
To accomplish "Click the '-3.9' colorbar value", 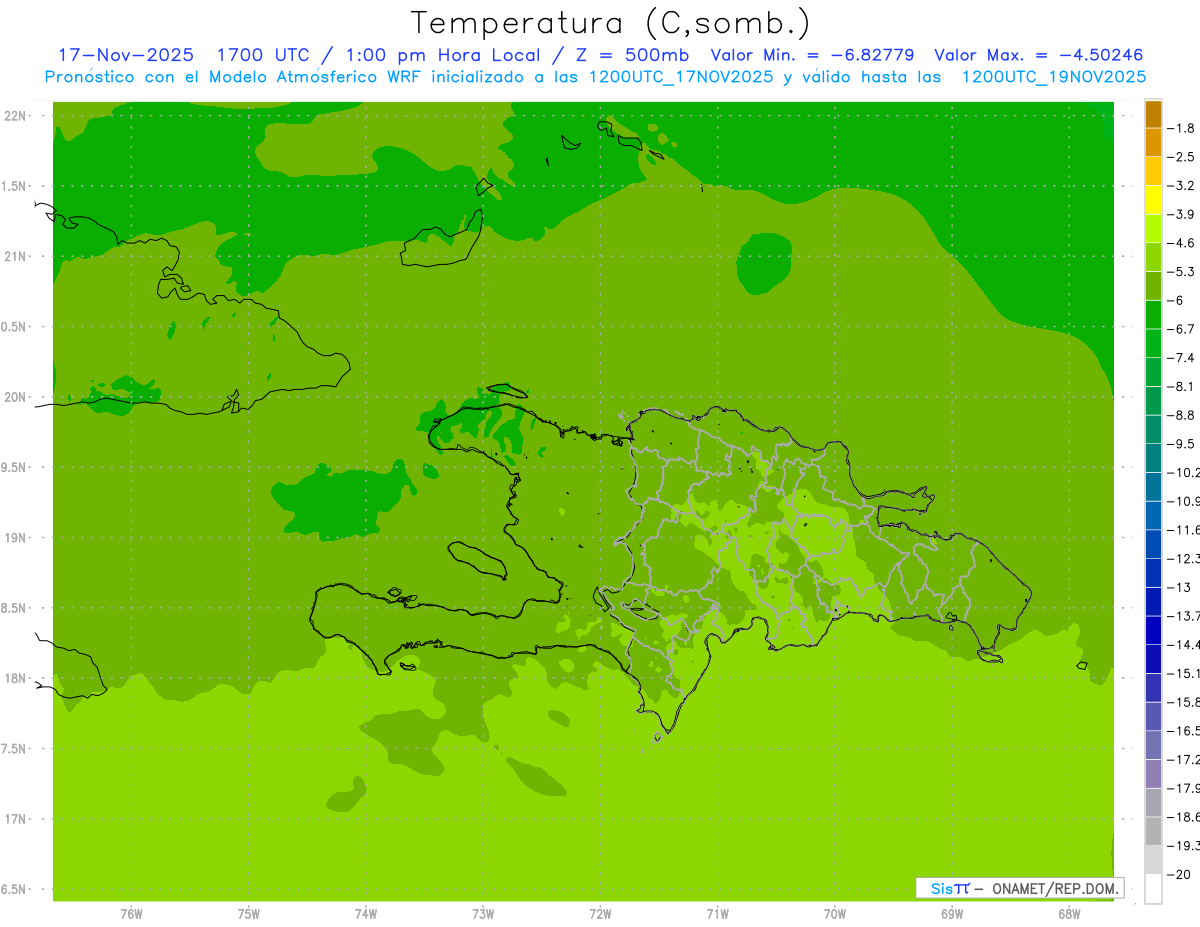I will pyautogui.click(x=1180, y=214).
